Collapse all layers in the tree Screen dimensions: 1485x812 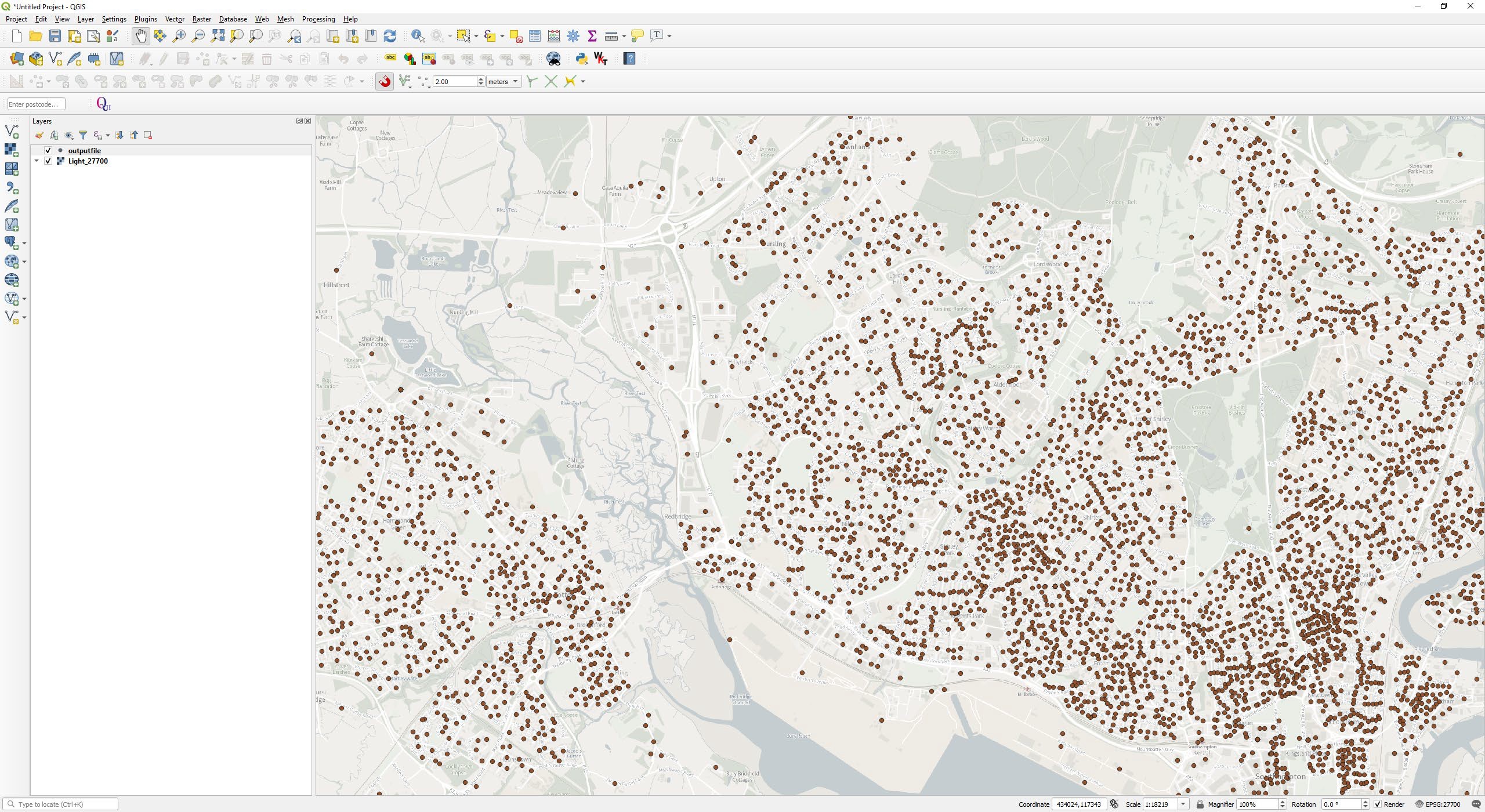click(133, 135)
